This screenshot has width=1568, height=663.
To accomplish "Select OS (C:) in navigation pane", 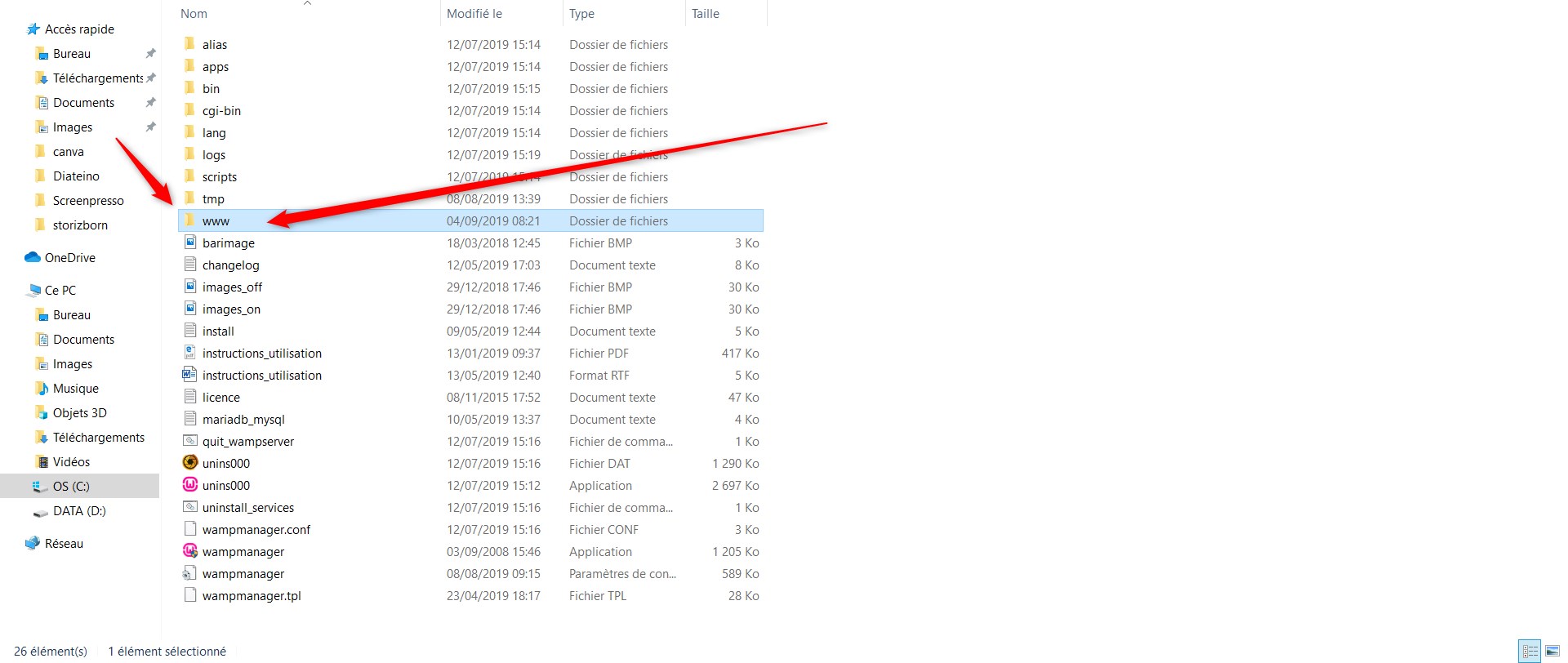I will coord(80,486).
